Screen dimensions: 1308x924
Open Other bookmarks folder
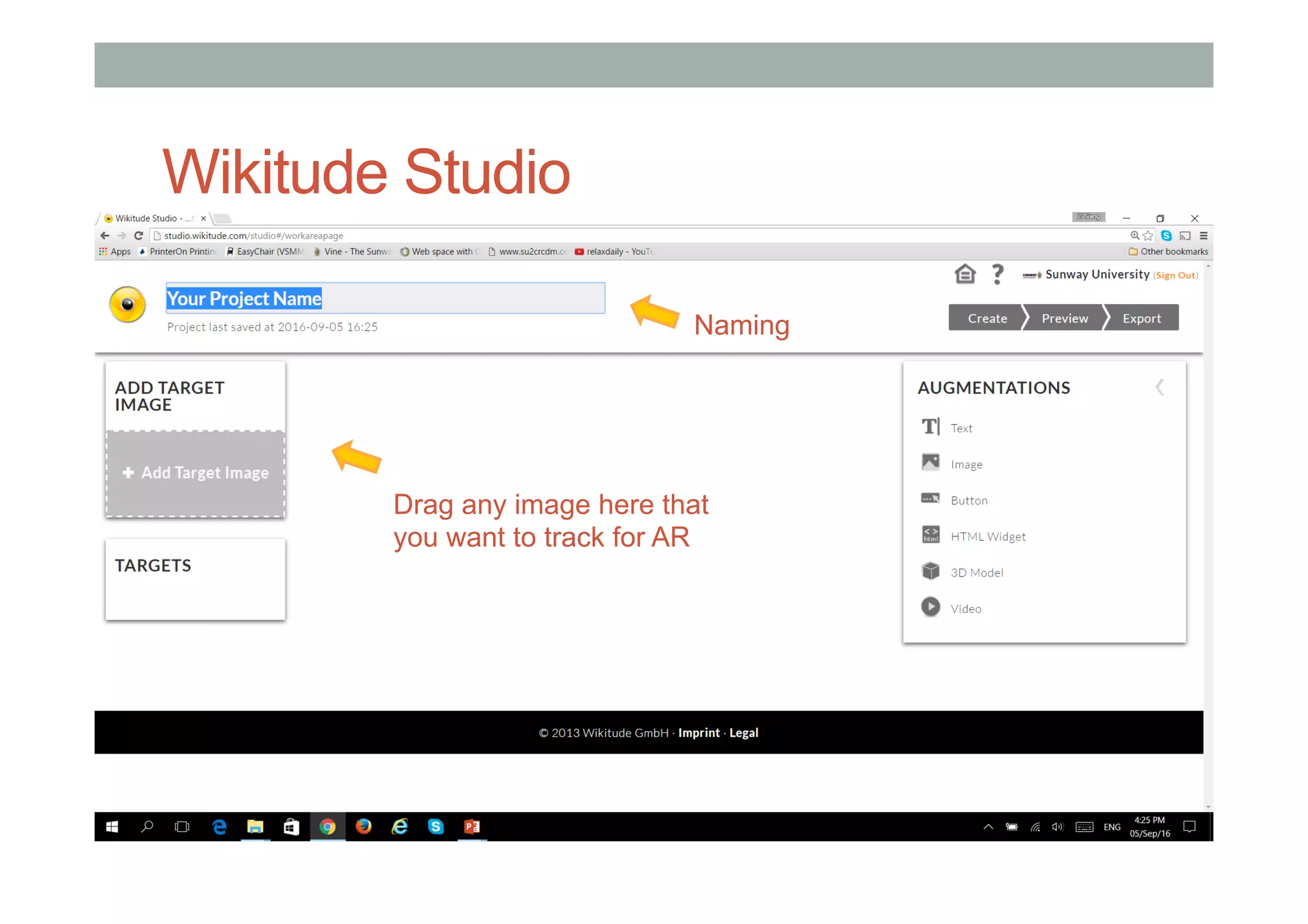point(1168,252)
